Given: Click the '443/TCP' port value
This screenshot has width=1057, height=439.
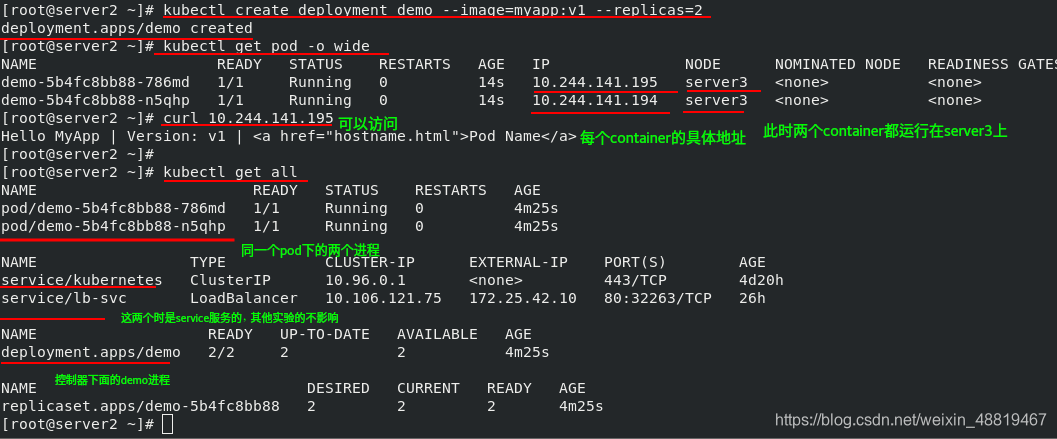Looking at the screenshot, I should pyautogui.click(x=635, y=280).
